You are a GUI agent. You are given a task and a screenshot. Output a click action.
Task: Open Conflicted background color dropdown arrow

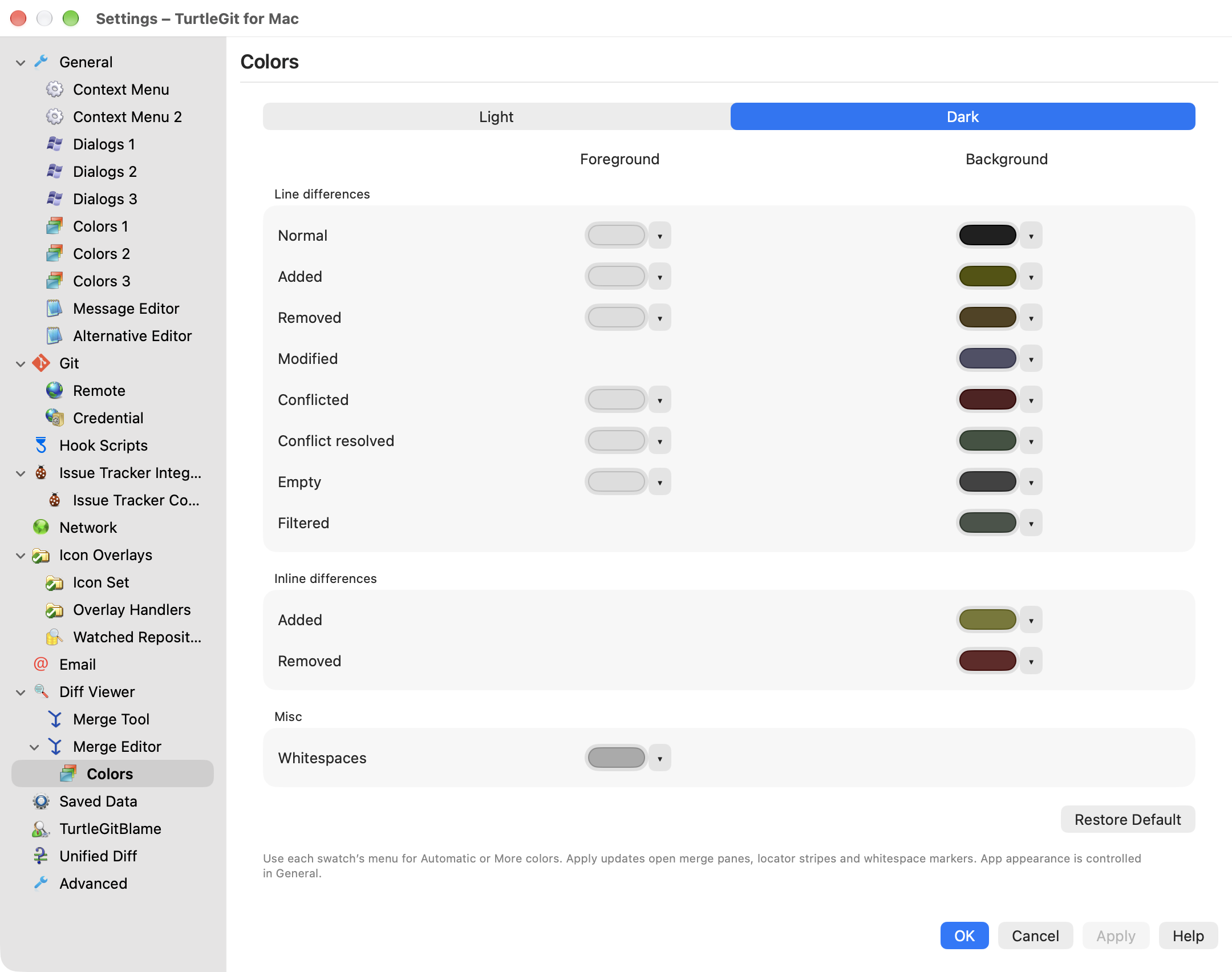coord(1031,400)
